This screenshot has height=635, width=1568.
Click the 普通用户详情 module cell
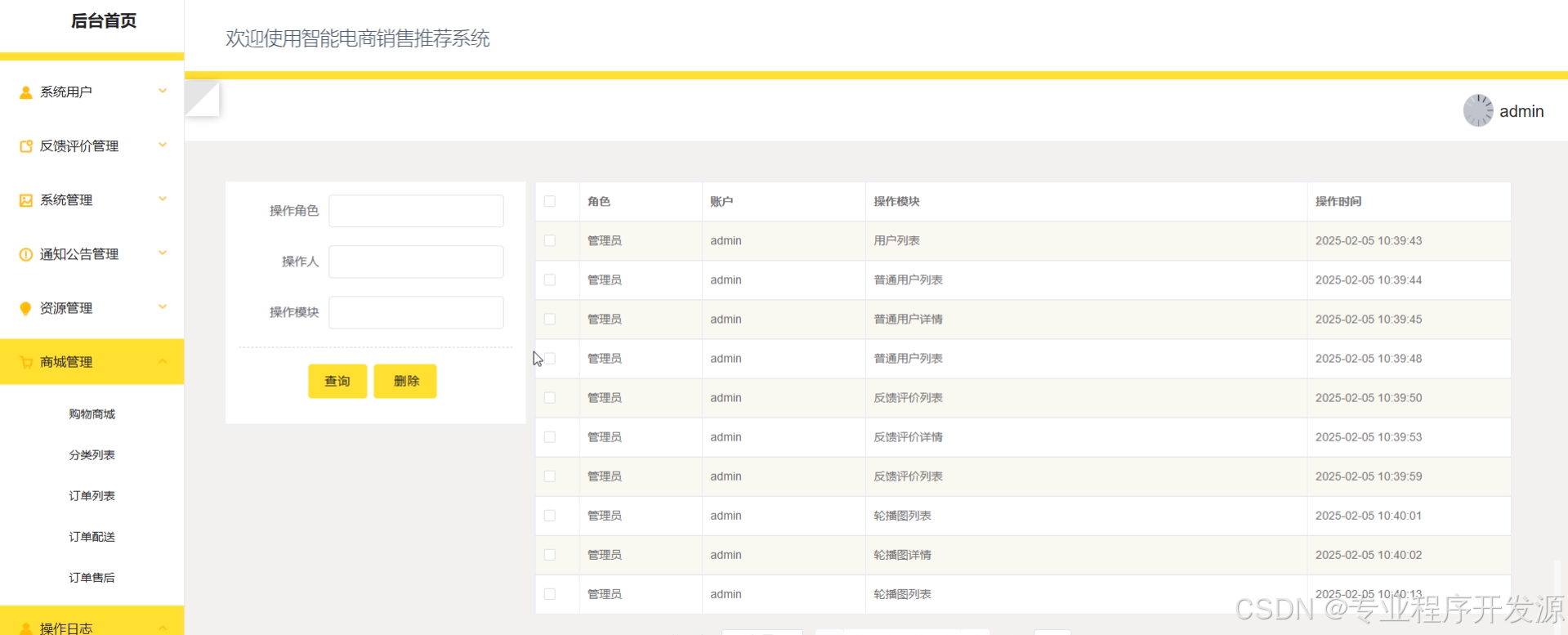coord(908,319)
